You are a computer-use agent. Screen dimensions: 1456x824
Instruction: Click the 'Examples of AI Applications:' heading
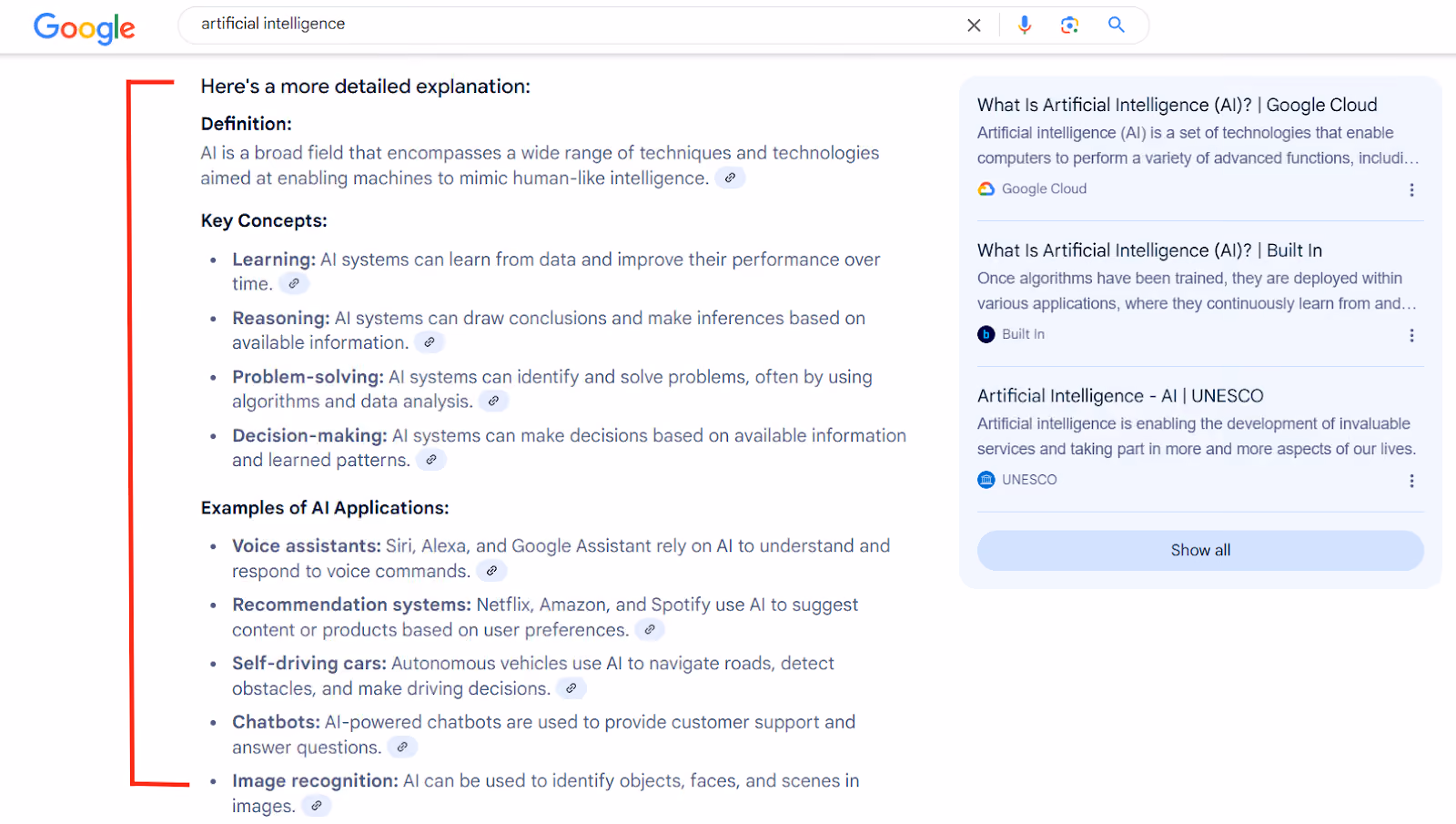click(x=325, y=508)
